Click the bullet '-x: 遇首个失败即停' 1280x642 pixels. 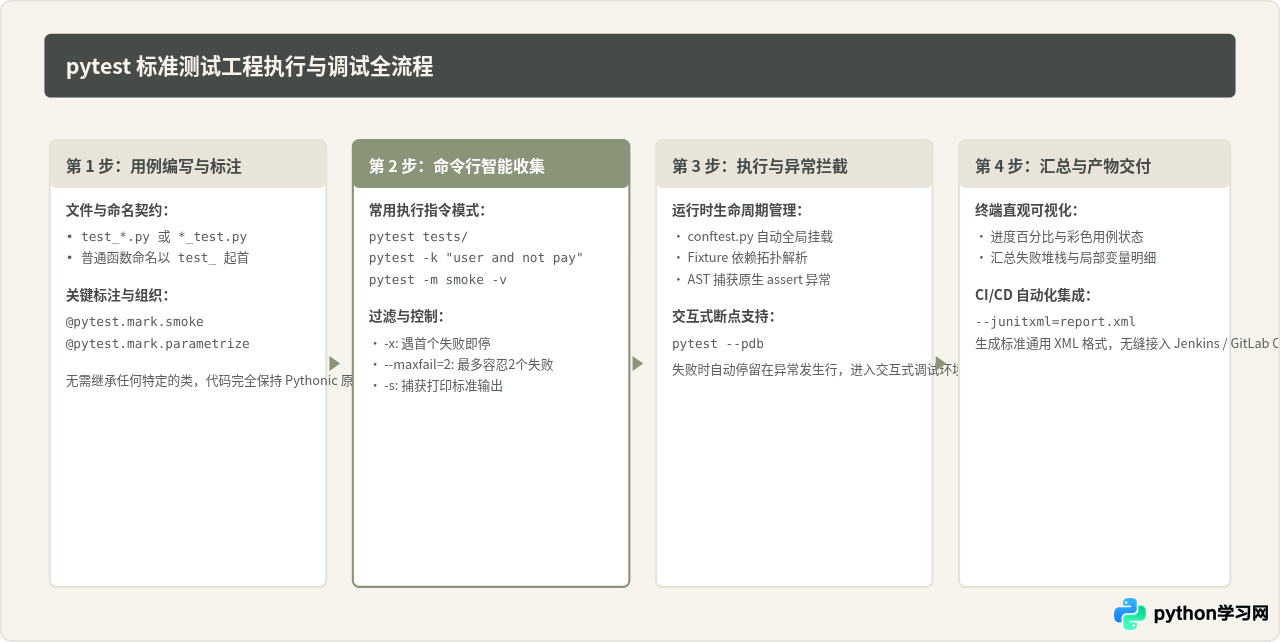pyautogui.click(x=430, y=343)
